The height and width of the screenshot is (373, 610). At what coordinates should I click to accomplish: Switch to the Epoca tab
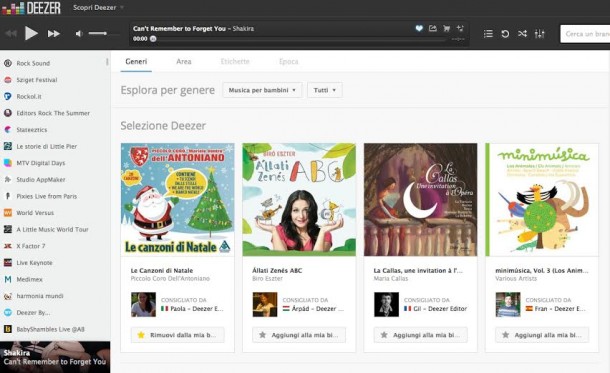pyautogui.click(x=289, y=61)
